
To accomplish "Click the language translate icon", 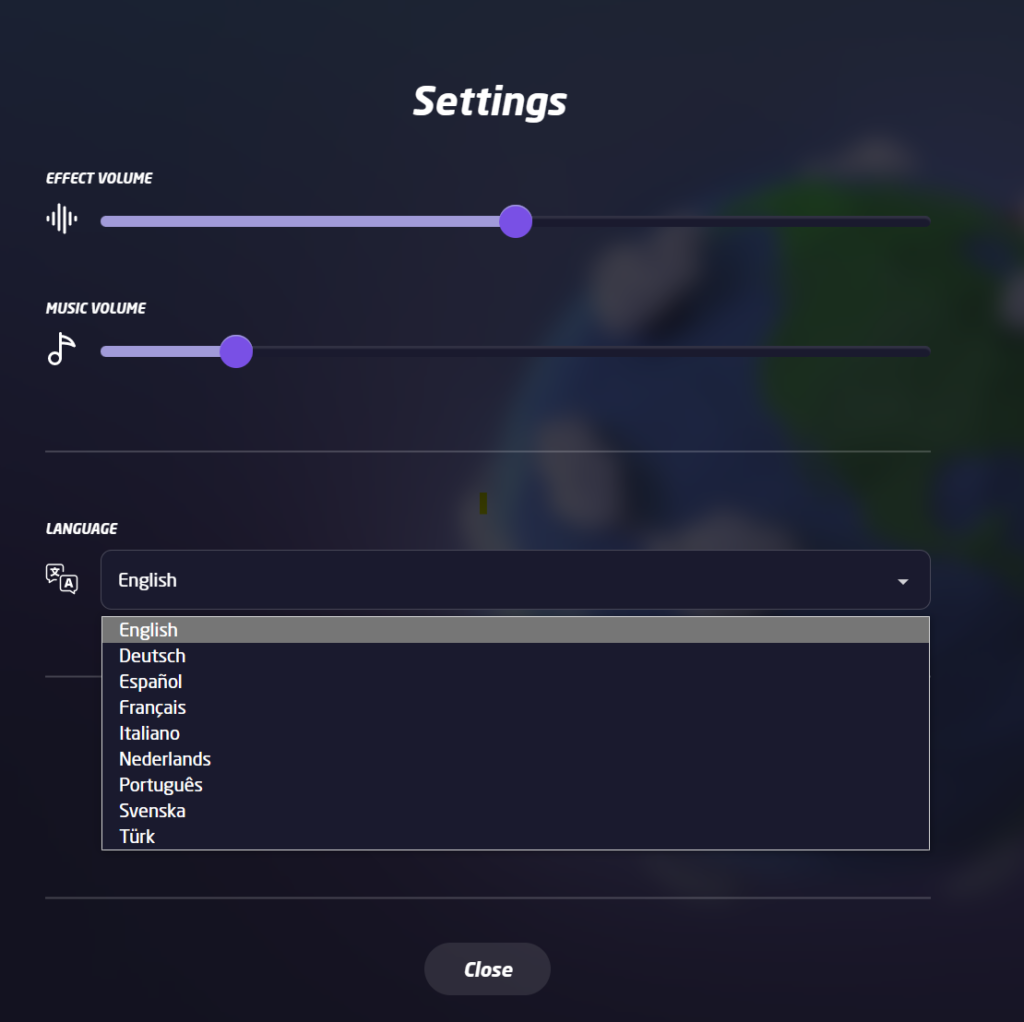I will pos(62,579).
